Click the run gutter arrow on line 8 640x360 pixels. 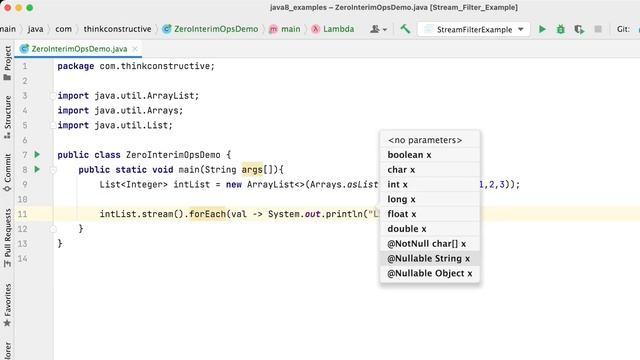point(37,169)
